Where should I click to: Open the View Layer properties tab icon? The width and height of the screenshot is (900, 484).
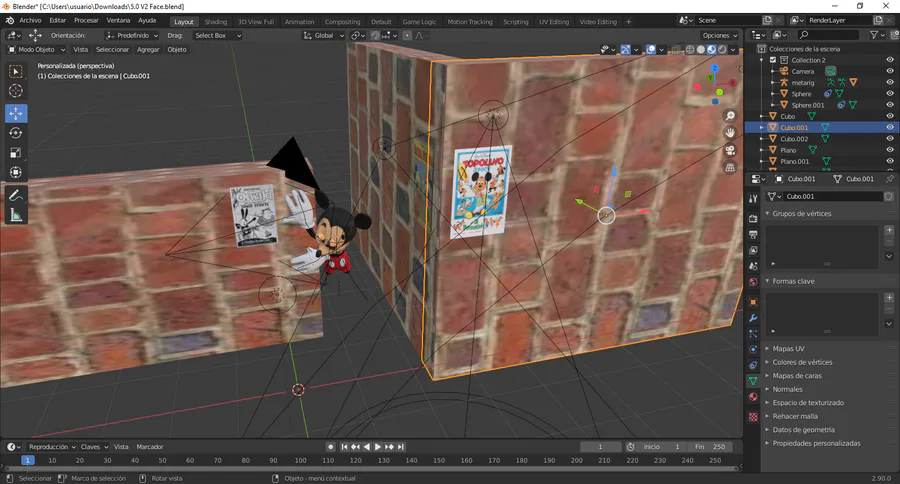click(753, 250)
